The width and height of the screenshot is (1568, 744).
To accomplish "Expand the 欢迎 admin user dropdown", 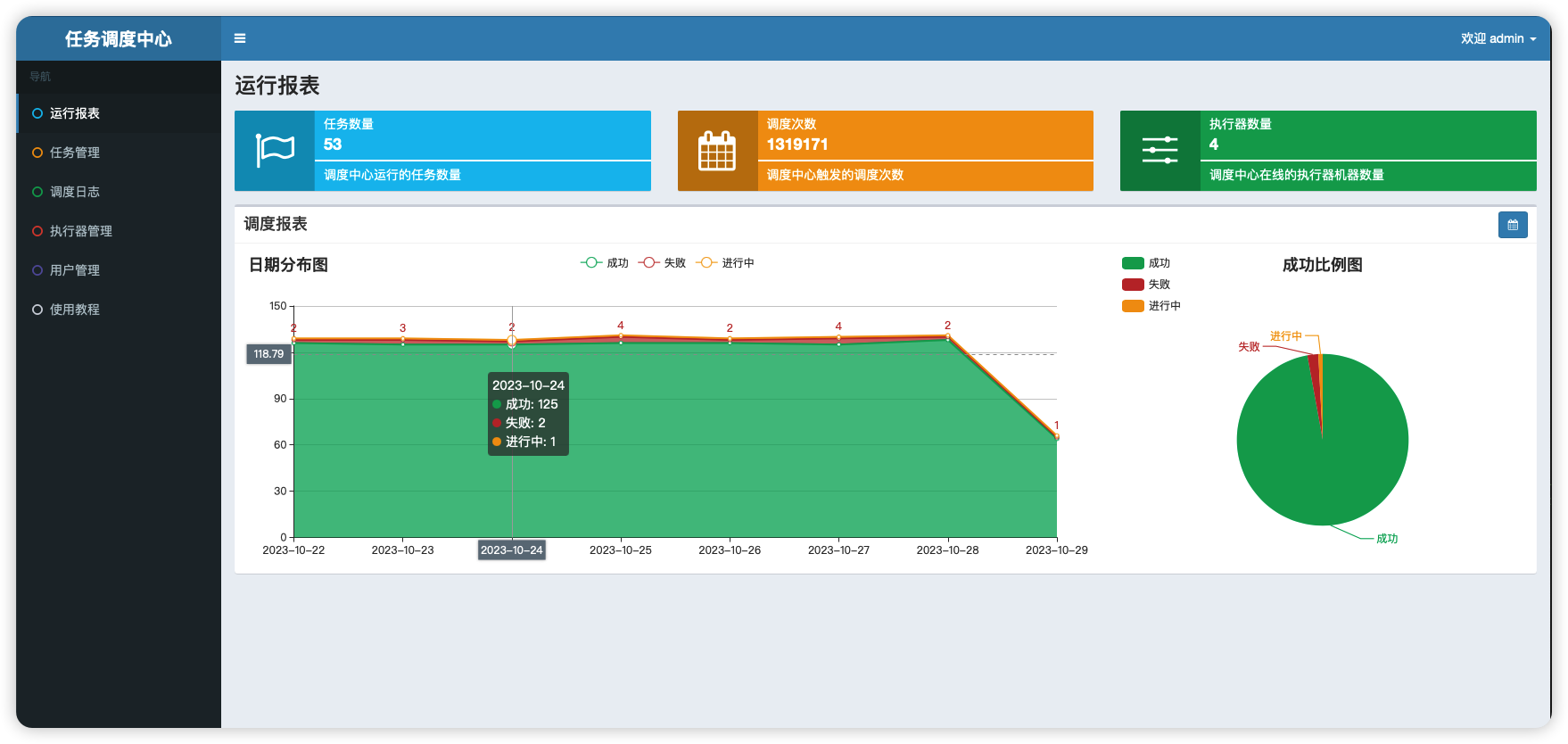I will tap(1498, 38).
